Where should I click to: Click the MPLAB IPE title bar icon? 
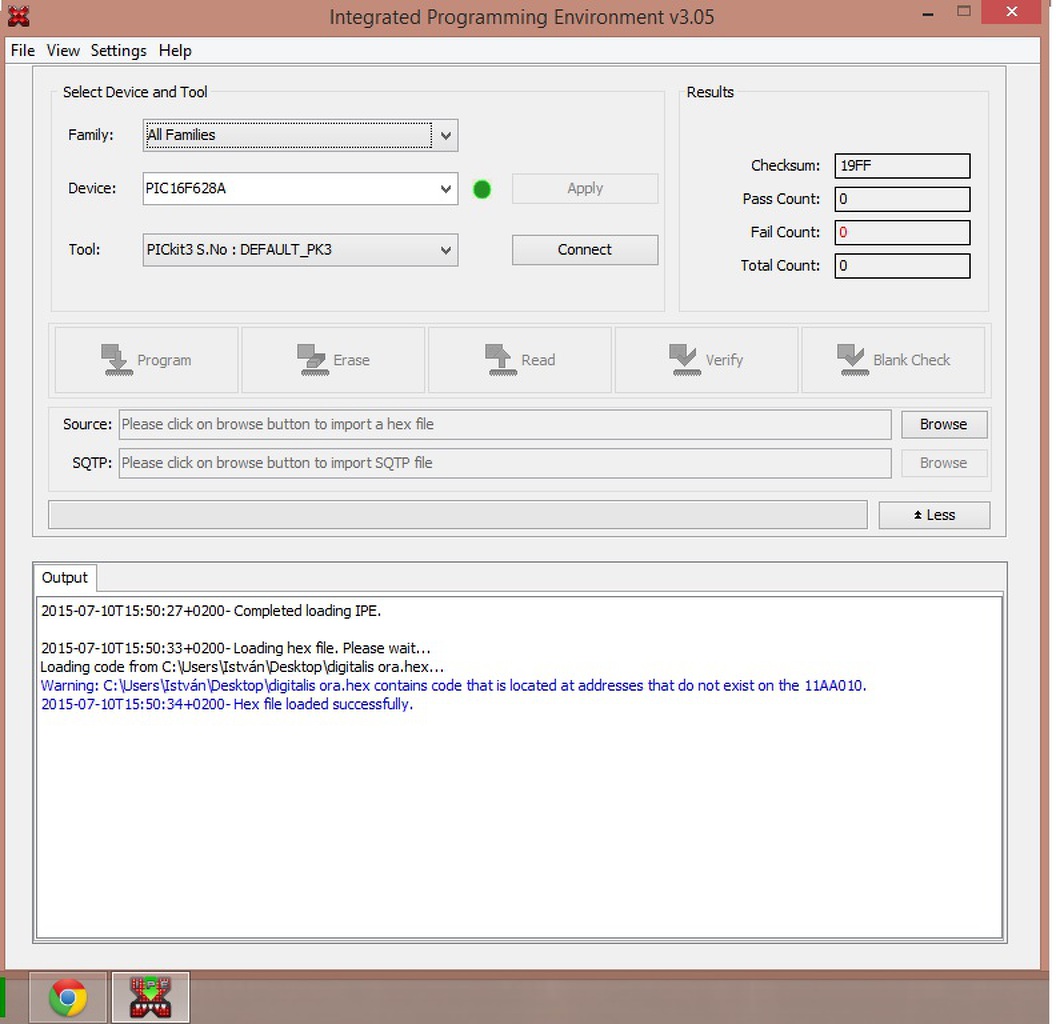18,16
